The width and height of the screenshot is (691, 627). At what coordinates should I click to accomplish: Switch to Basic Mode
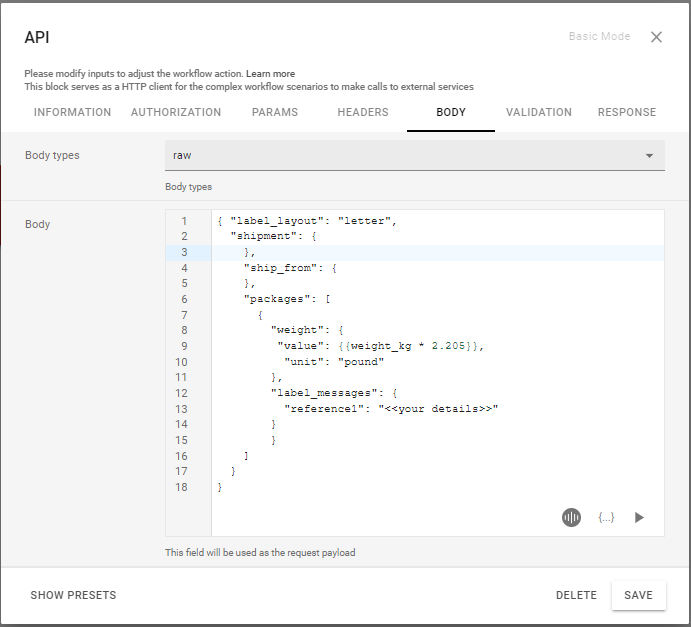tap(599, 37)
